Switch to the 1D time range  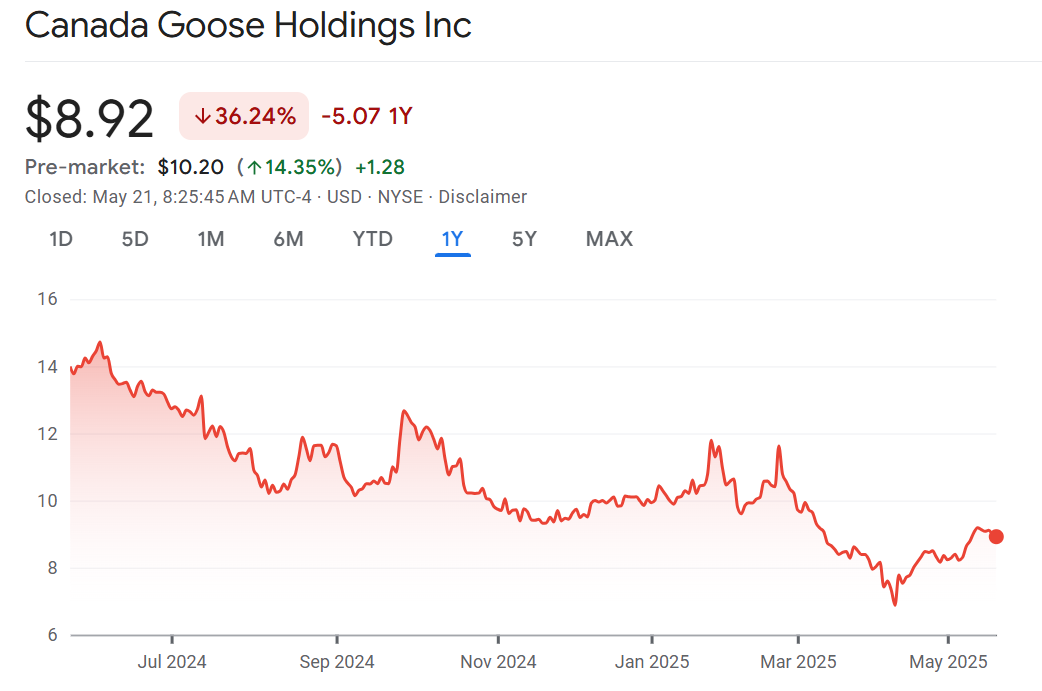(x=61, y=239)
